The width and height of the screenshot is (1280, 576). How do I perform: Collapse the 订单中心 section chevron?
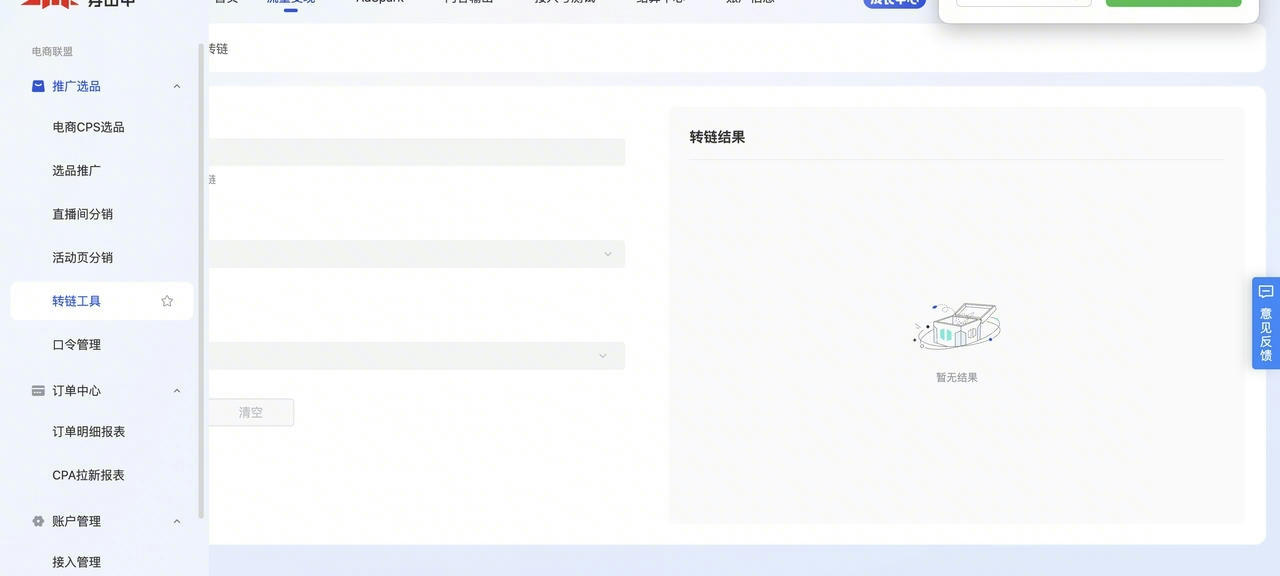click(x=177, y=391)
